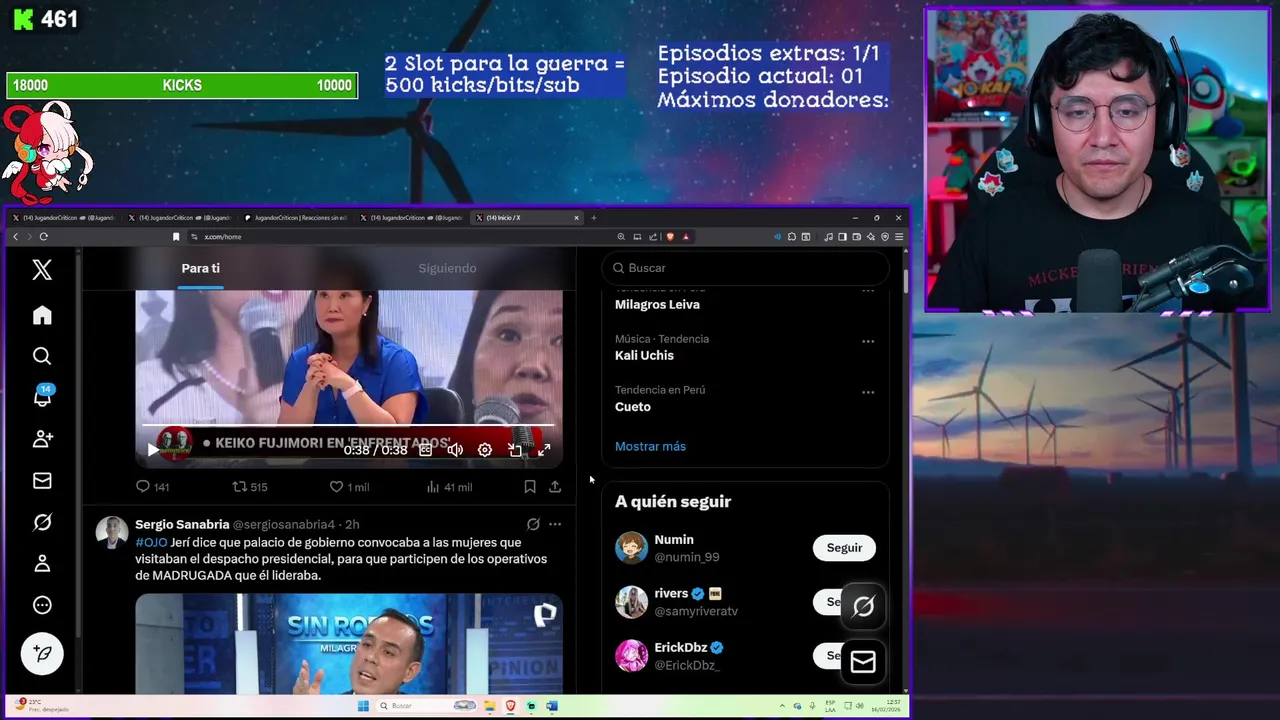Click the Brave shield icon in address bar

pyautogui.click(x=670, y=237)
